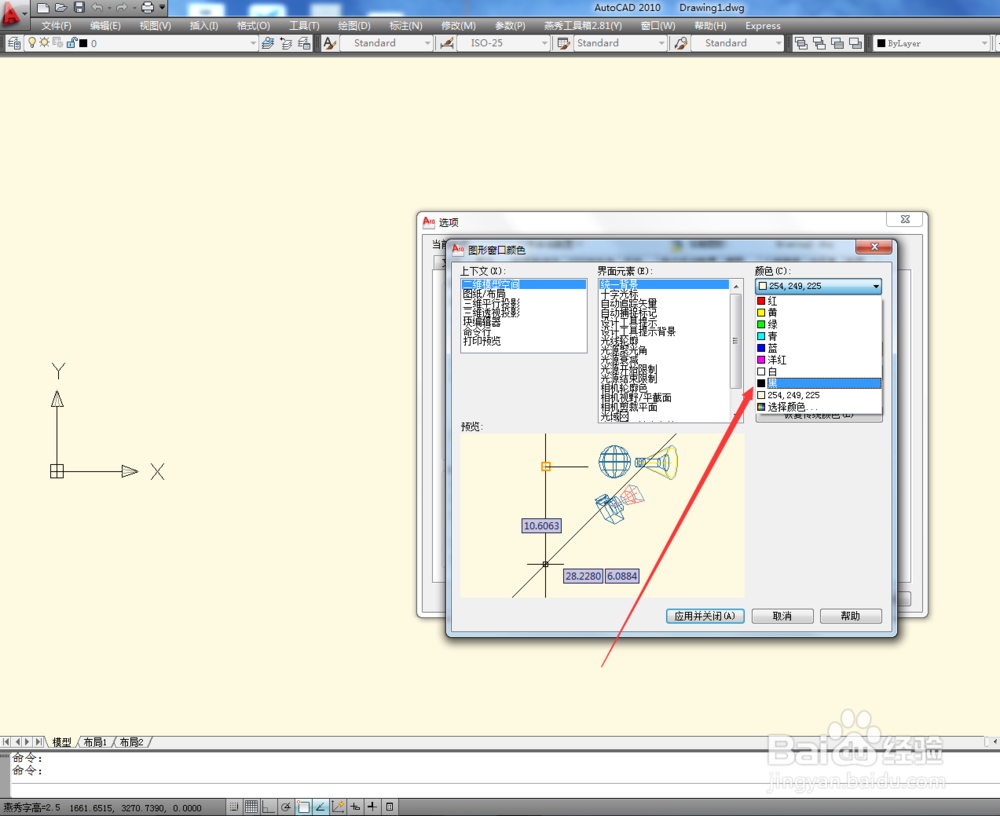Click the Layer States Manager icon
The height and width of the screenshot is (816, 1000).
click(x=304, y=43)
